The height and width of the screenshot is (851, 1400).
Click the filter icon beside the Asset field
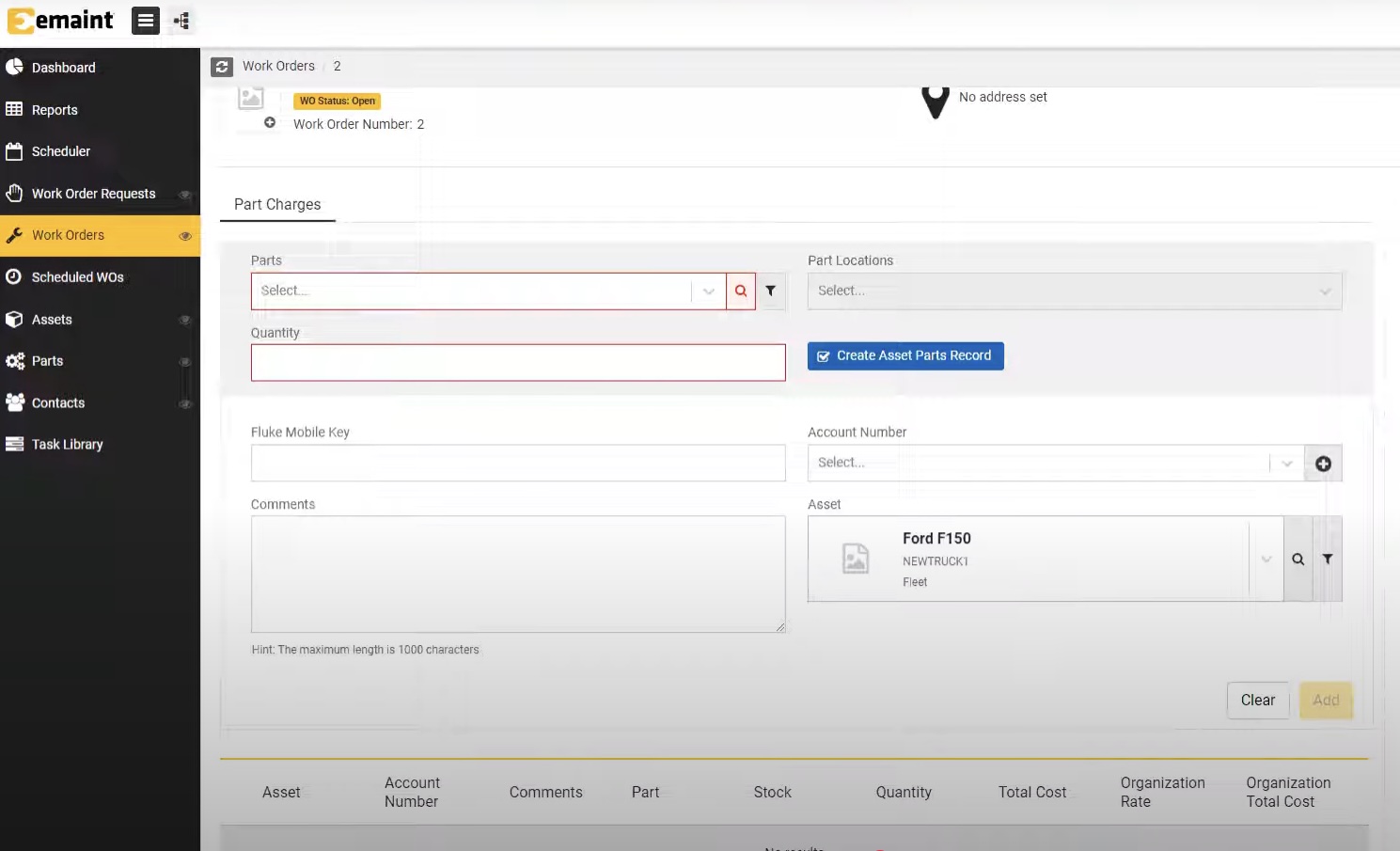tap(1328, 559)
